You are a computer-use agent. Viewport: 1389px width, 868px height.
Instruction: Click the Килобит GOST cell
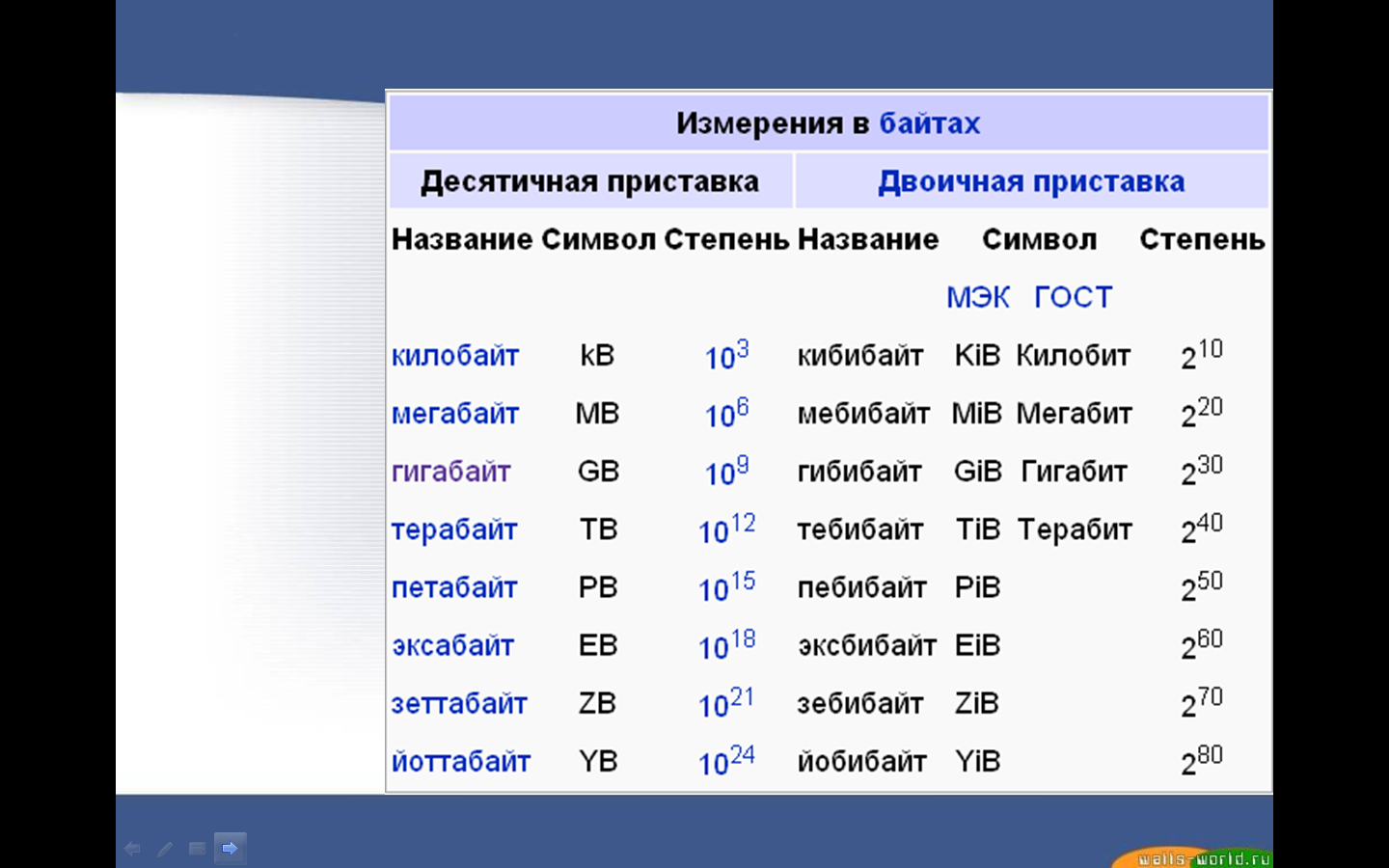tap(1074, 356)
